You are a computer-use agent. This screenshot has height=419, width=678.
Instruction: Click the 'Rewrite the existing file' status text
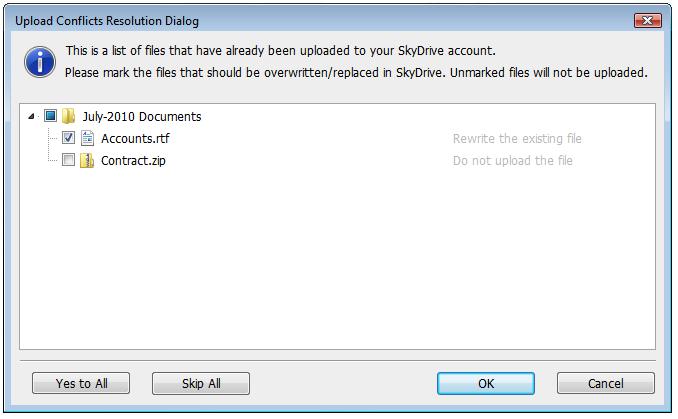(x=517, y=139)
